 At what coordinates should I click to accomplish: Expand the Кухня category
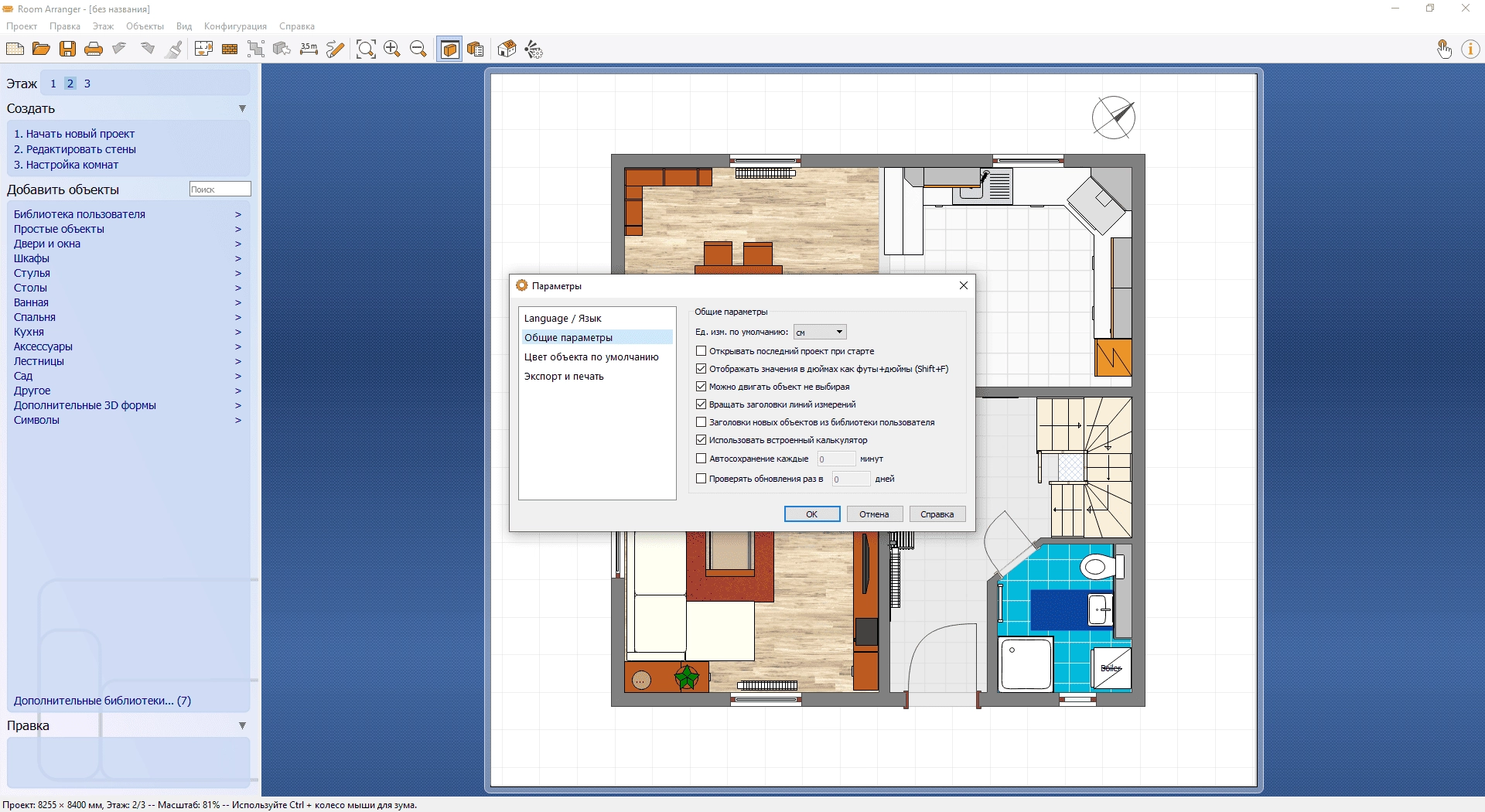[x=128, y=332]
